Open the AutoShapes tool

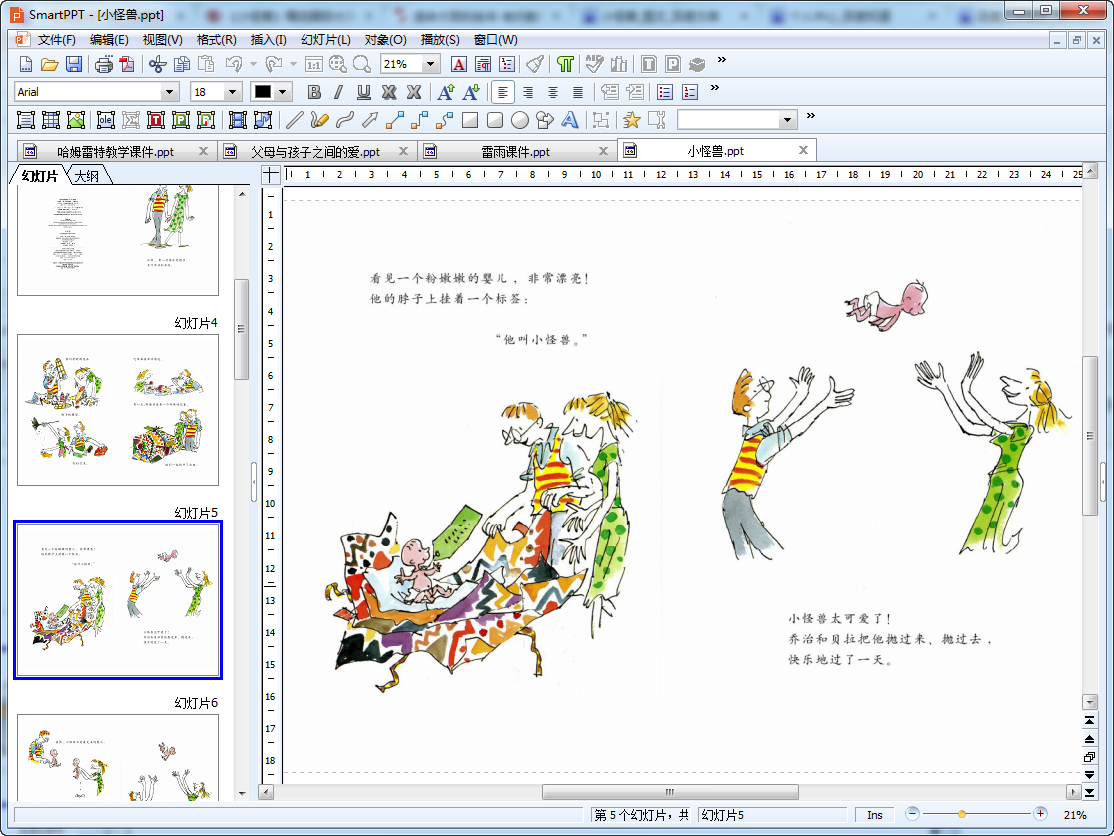click(545, 120)
